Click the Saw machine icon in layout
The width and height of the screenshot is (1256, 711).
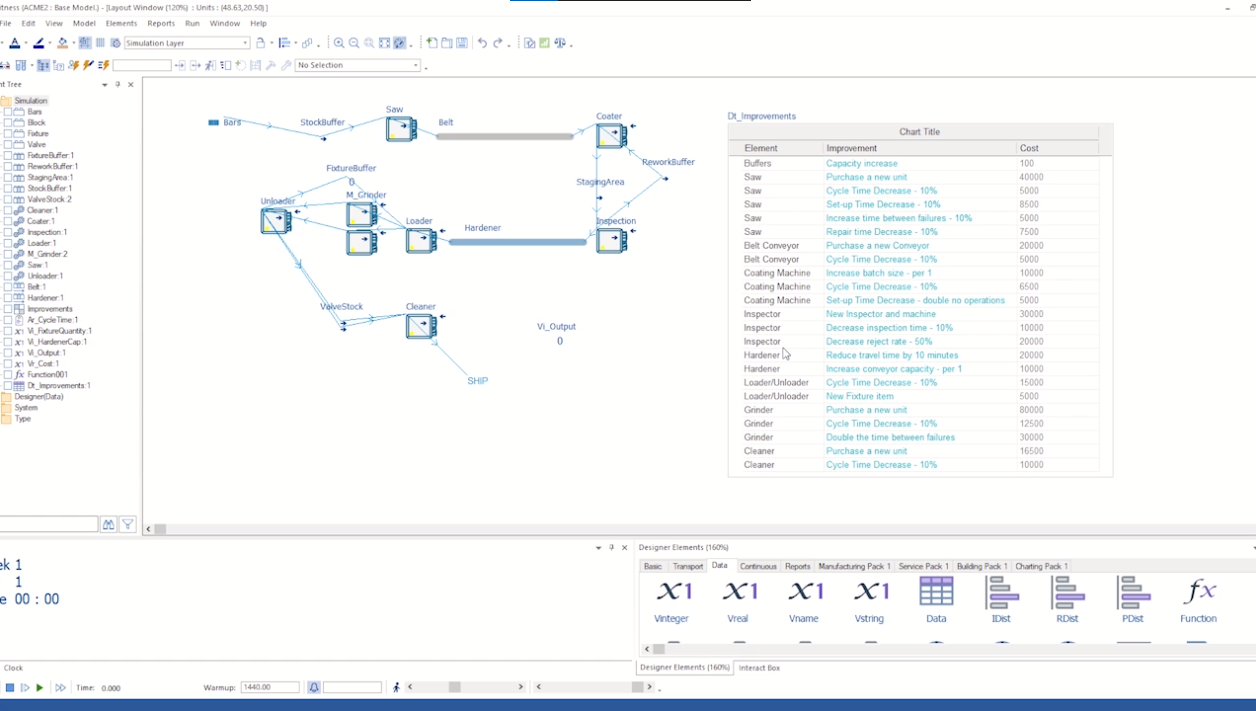[400, 129]
